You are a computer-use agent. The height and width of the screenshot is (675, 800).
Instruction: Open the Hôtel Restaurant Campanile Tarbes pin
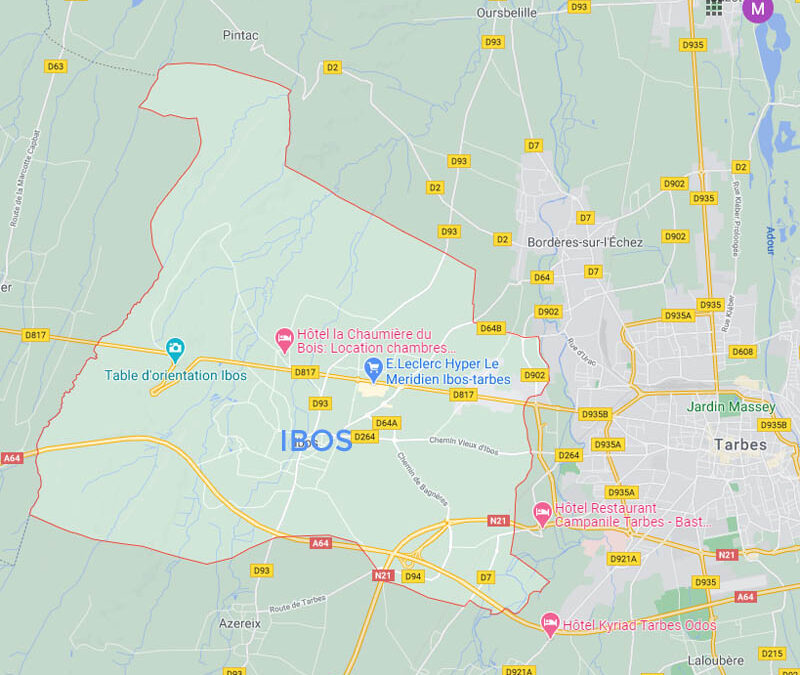click(x=542, y=514)
